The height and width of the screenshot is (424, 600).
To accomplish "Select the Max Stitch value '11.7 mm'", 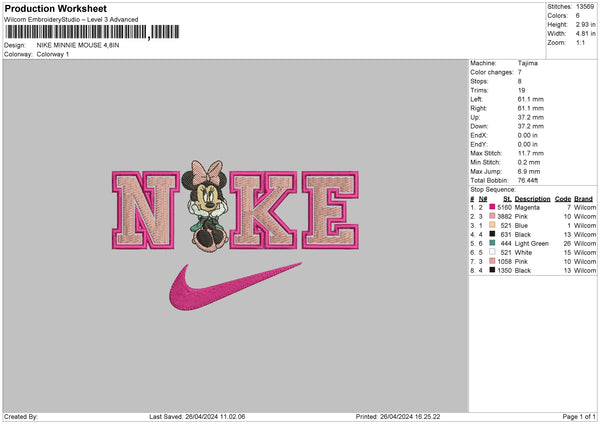I will coord(531,153).
